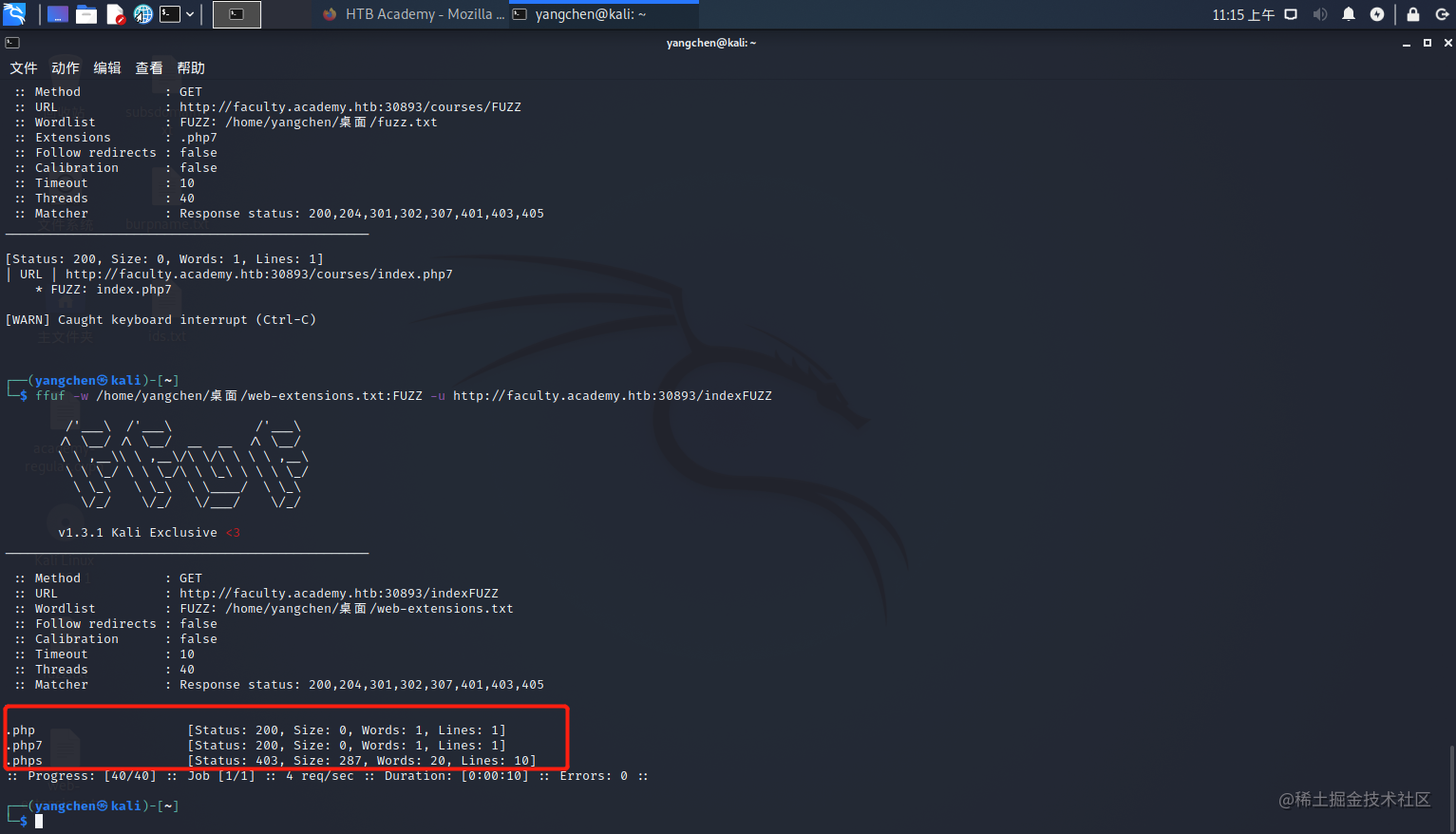Click the power manager tray icon
This screenshot has width=1456, height=834.
click(x=1377, y=14)
